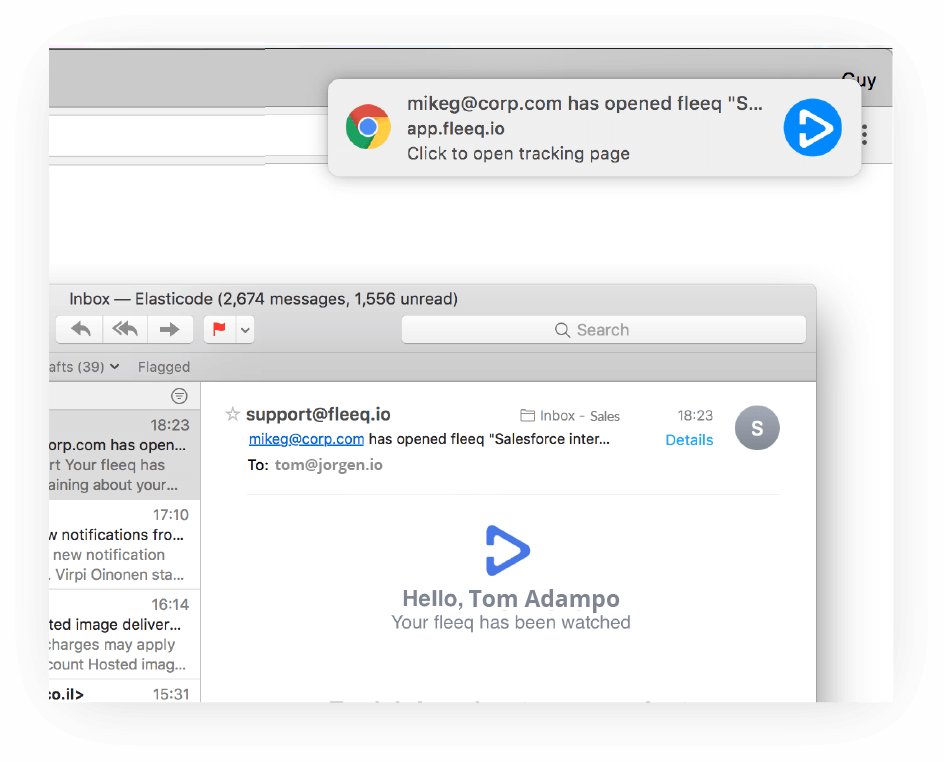Flag the message with the red flag

[x=220, y=329]
